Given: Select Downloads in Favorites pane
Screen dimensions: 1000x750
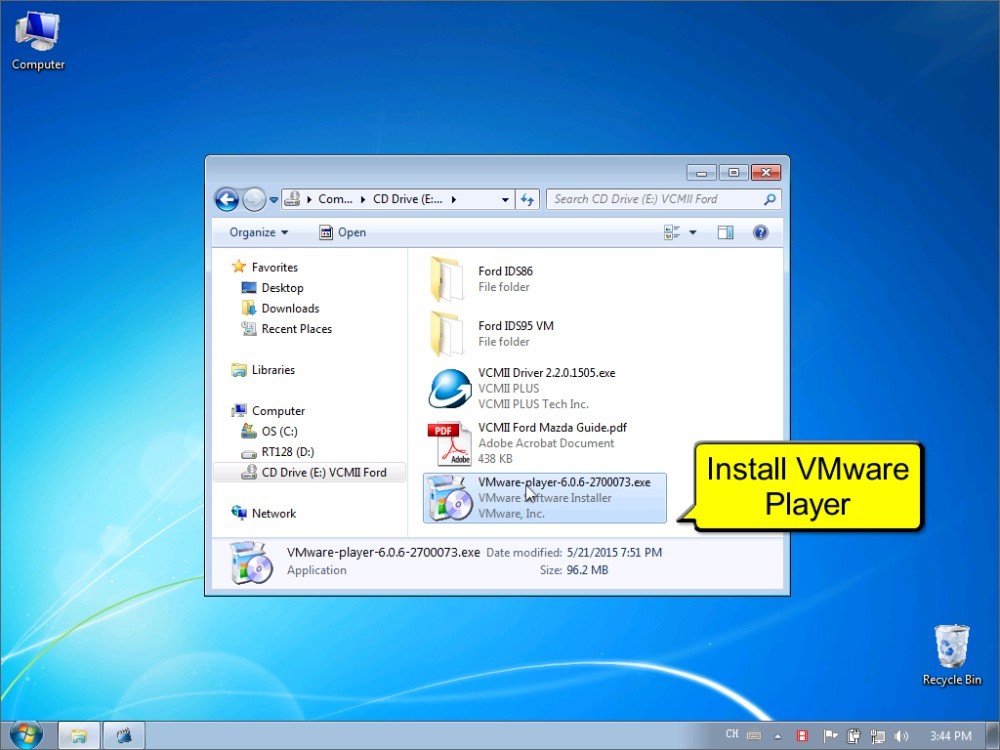Looking at the screenshot, I should [x=290, y=308].
